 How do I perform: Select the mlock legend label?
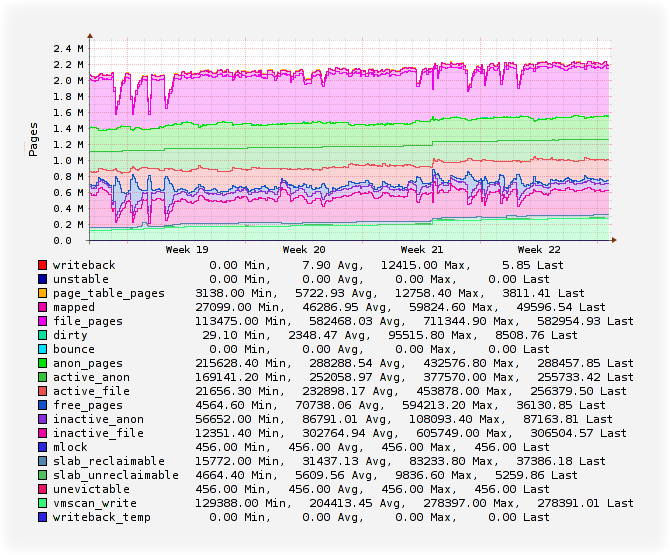(70, 447)
